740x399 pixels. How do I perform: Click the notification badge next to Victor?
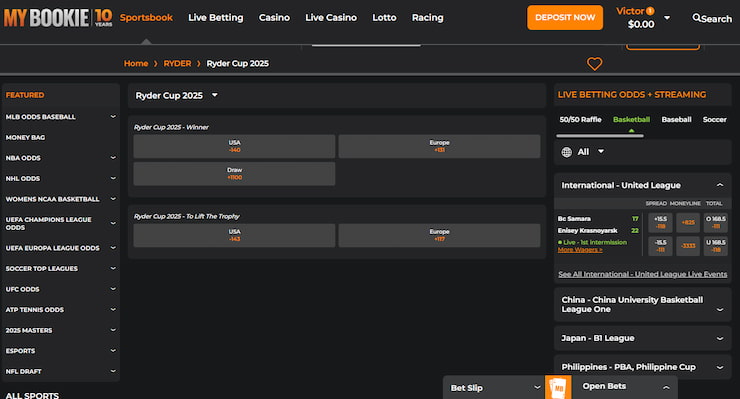(650, 11)
